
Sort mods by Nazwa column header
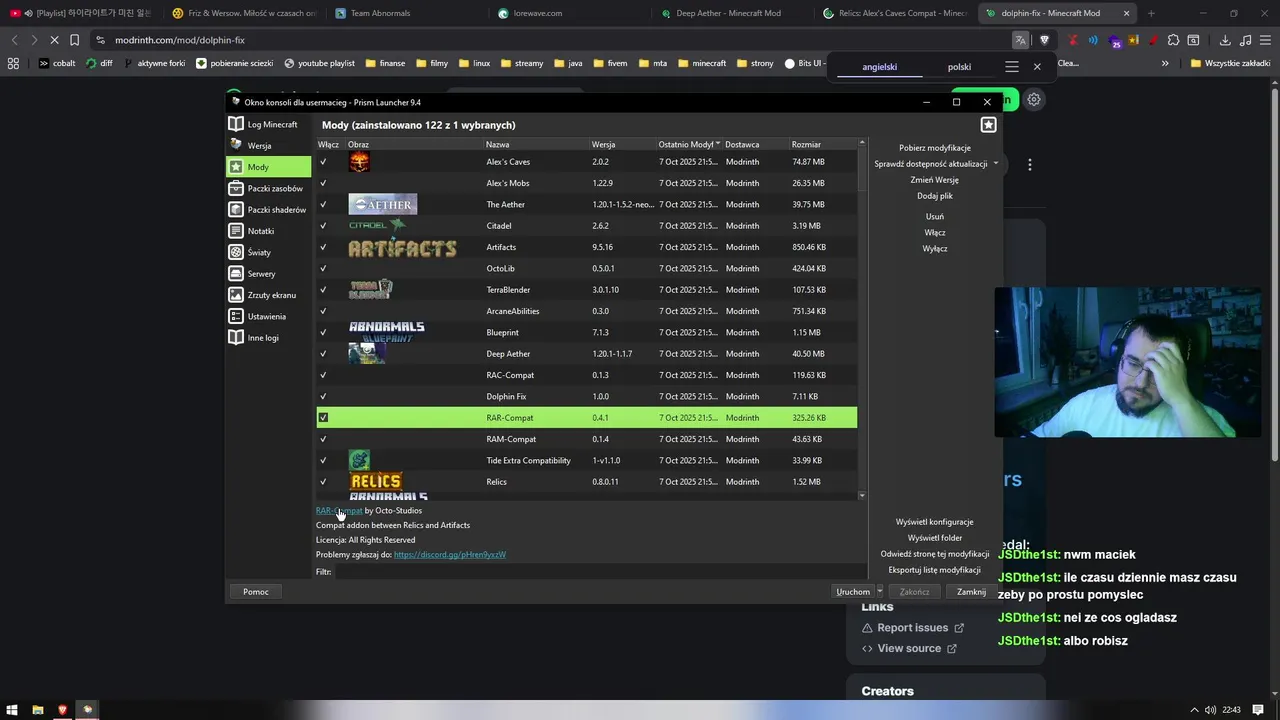coord(536,145)
